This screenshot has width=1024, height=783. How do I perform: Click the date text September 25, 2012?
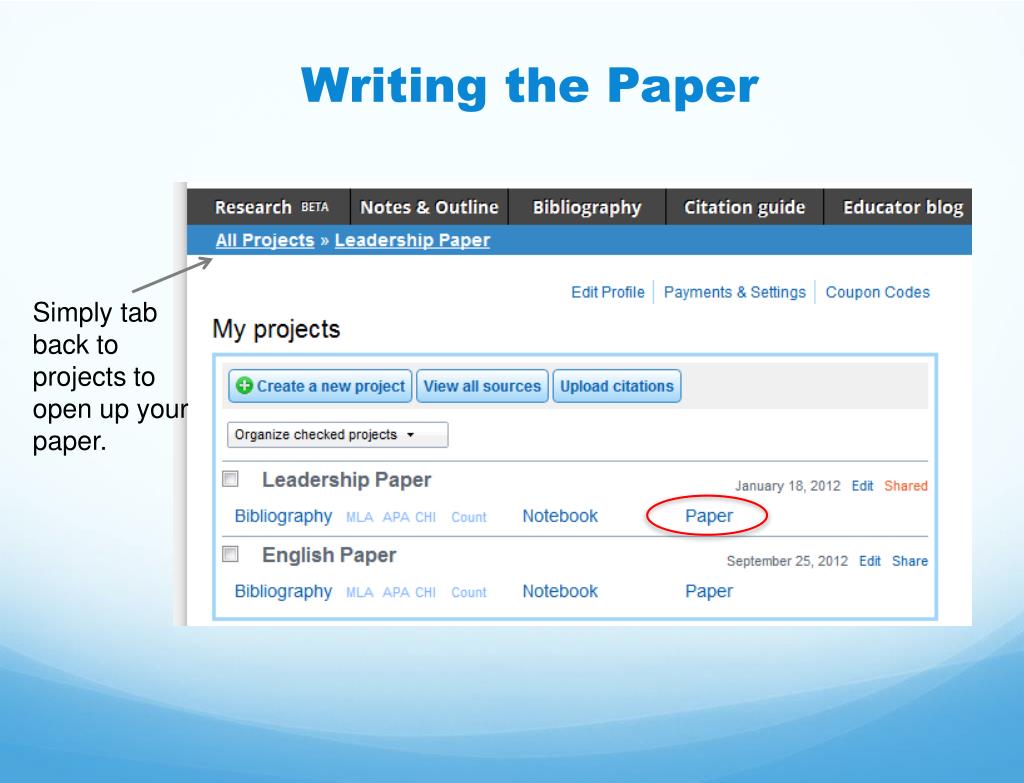(x=787, y=561)
